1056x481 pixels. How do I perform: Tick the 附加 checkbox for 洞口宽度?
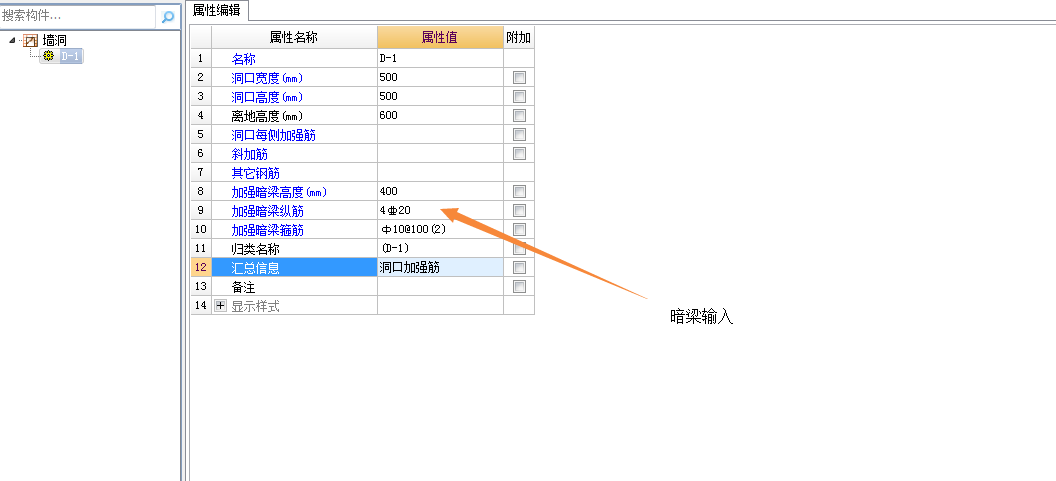coord(519,77)
